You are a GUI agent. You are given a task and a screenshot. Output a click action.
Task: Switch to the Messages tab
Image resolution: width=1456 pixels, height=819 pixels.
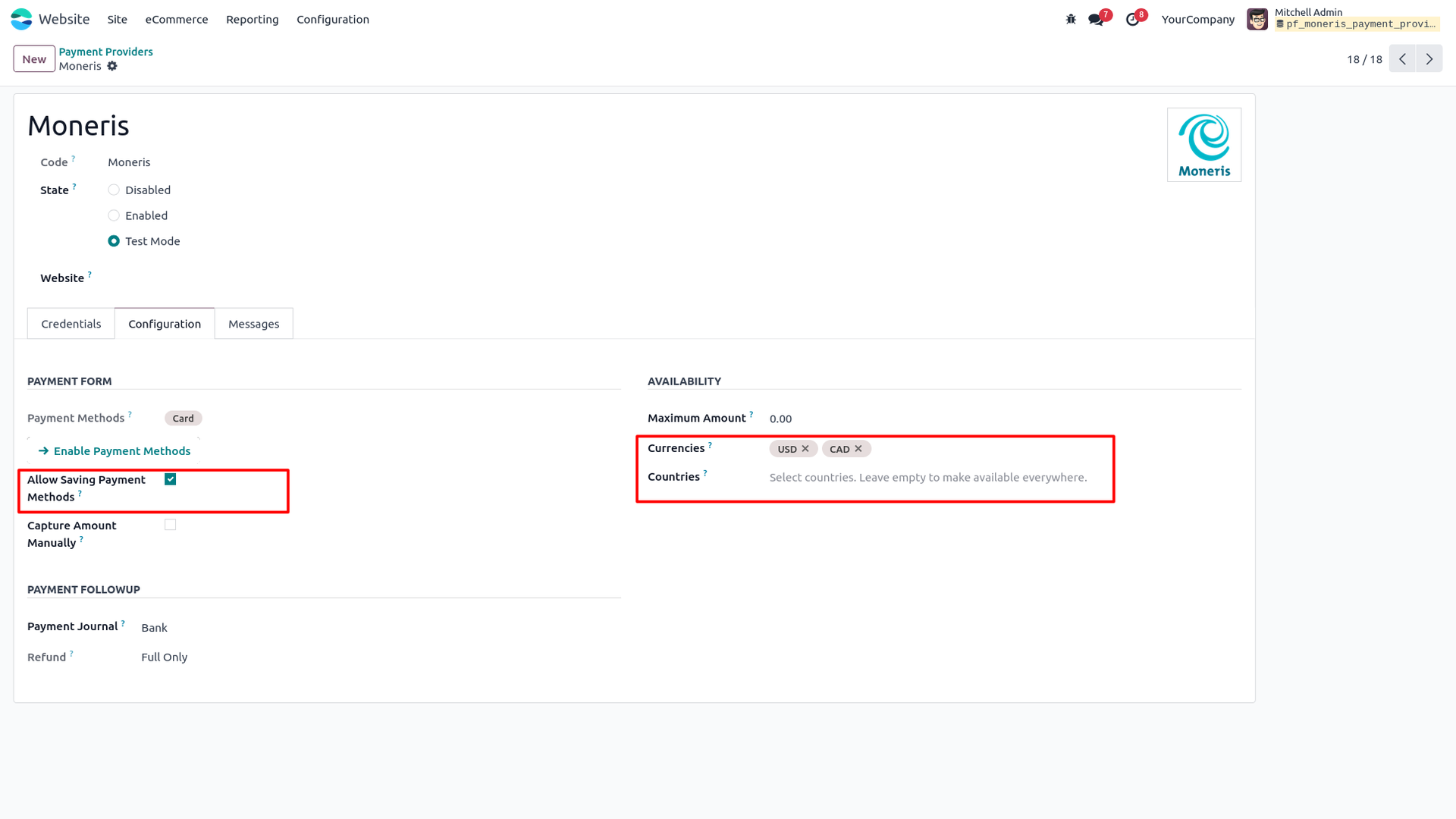click(254, 324)
